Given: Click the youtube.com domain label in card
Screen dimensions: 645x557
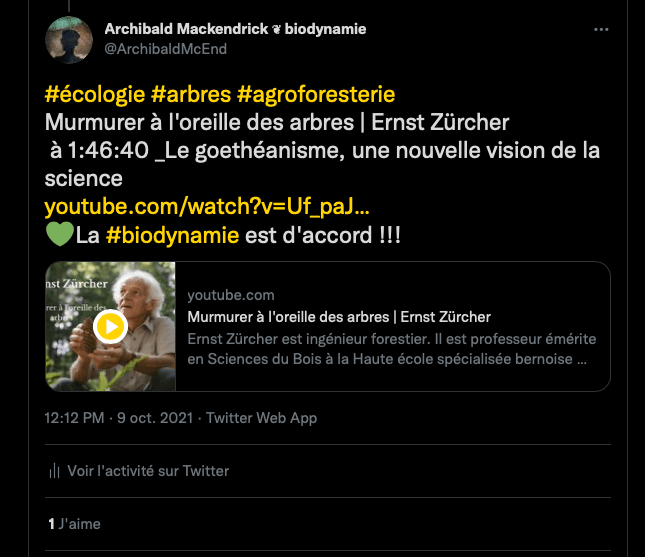Looking at the screenshot, I should click(230, 296).
